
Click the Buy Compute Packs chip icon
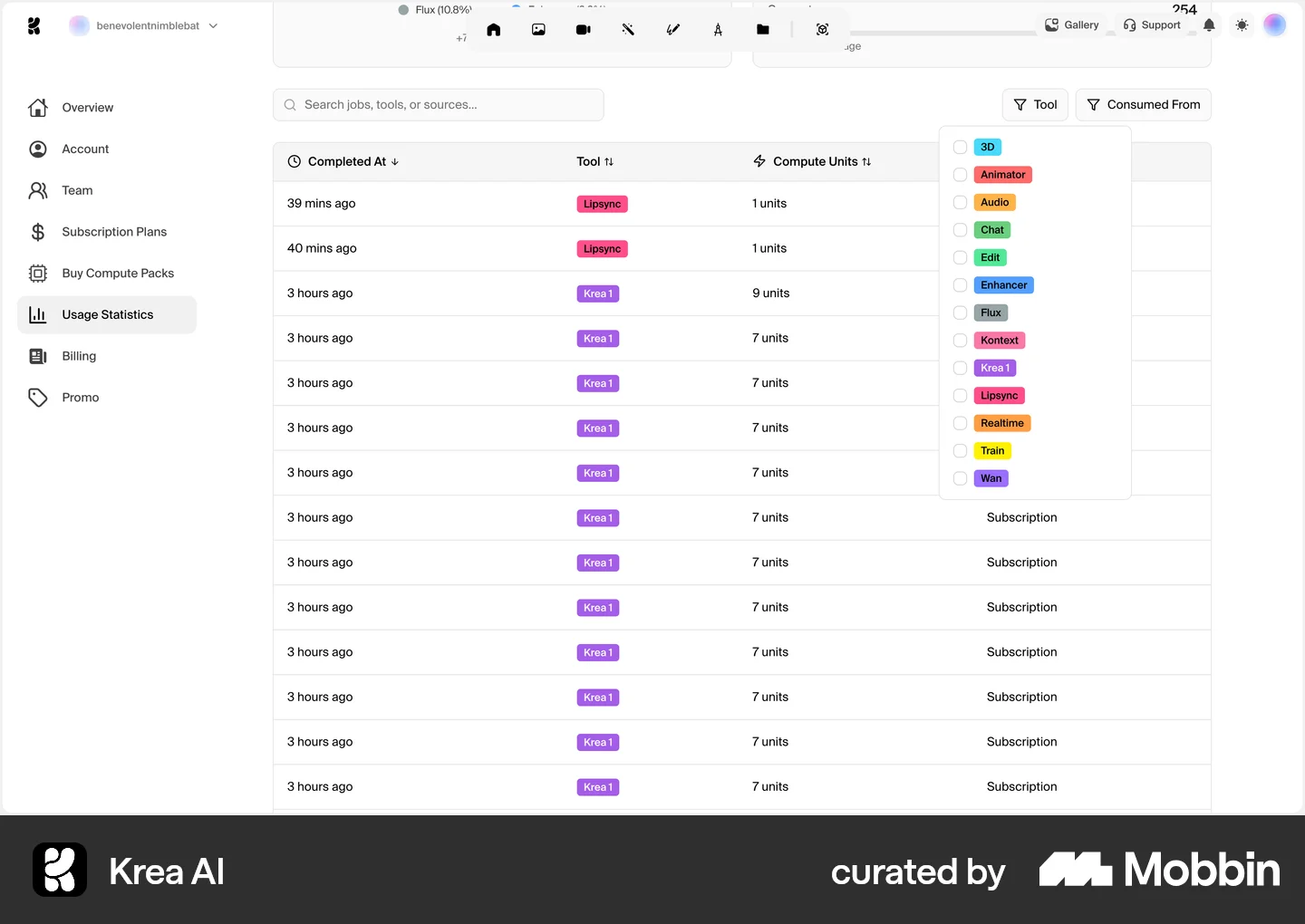click(x=38, y=274)
